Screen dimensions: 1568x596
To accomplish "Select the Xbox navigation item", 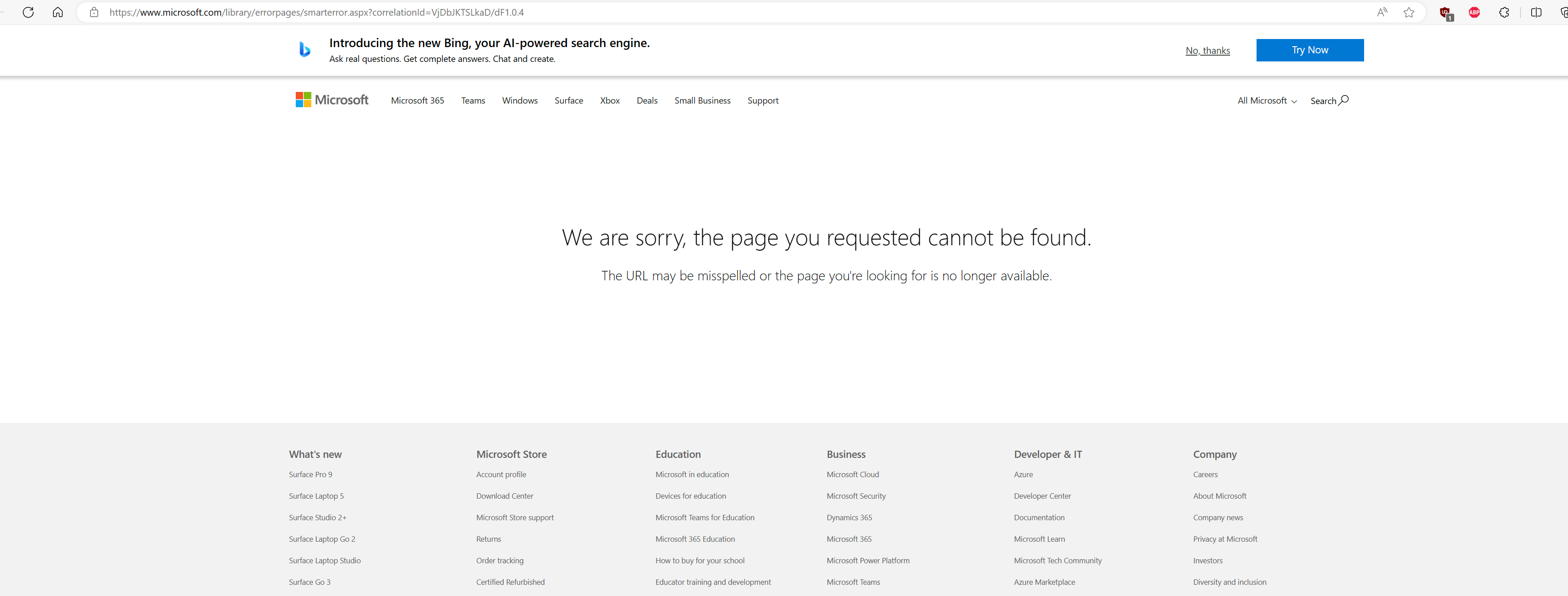I will [x=609, y=100].
